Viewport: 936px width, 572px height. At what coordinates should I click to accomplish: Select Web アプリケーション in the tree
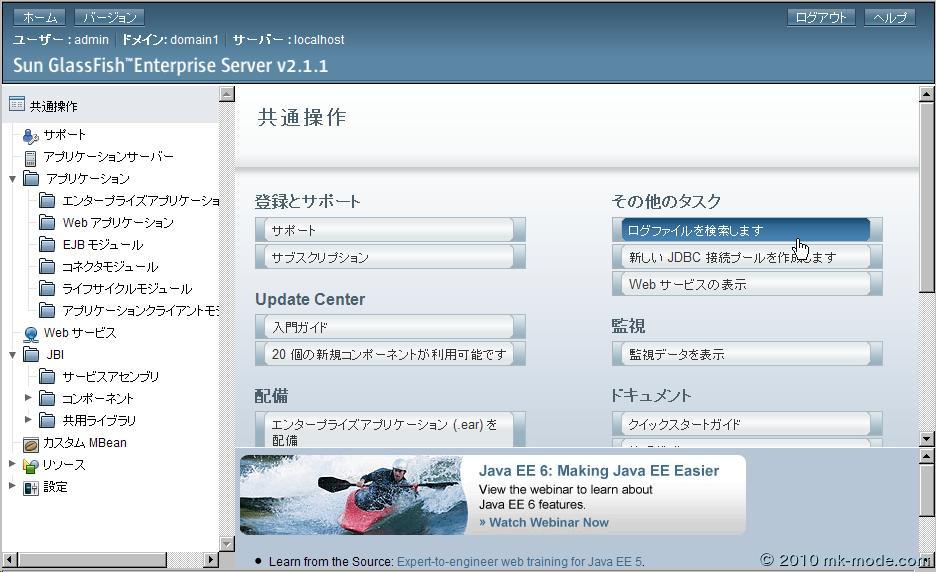tap(117, 223)
